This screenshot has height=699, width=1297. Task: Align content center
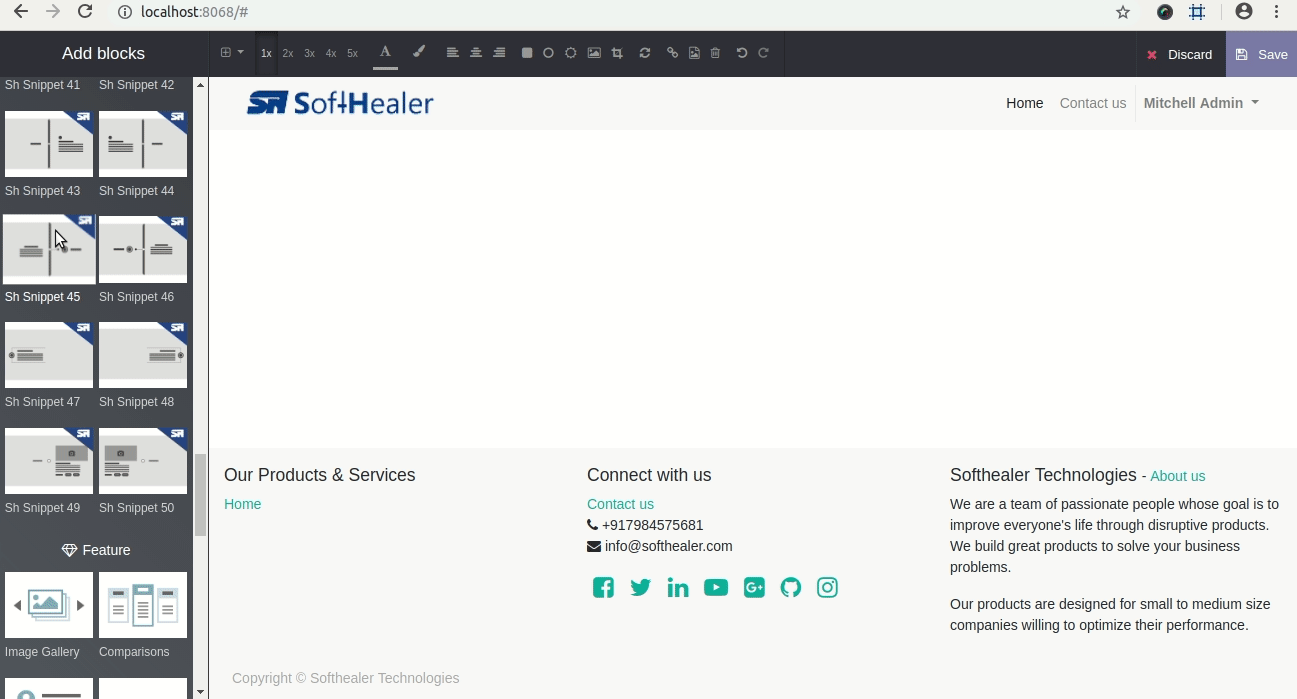point(476,53)
